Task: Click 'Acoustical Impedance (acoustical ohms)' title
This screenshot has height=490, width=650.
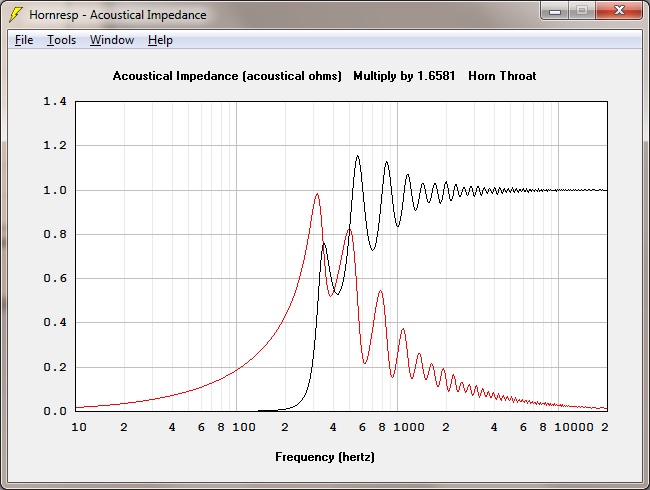Action: [x=227, y=76]
